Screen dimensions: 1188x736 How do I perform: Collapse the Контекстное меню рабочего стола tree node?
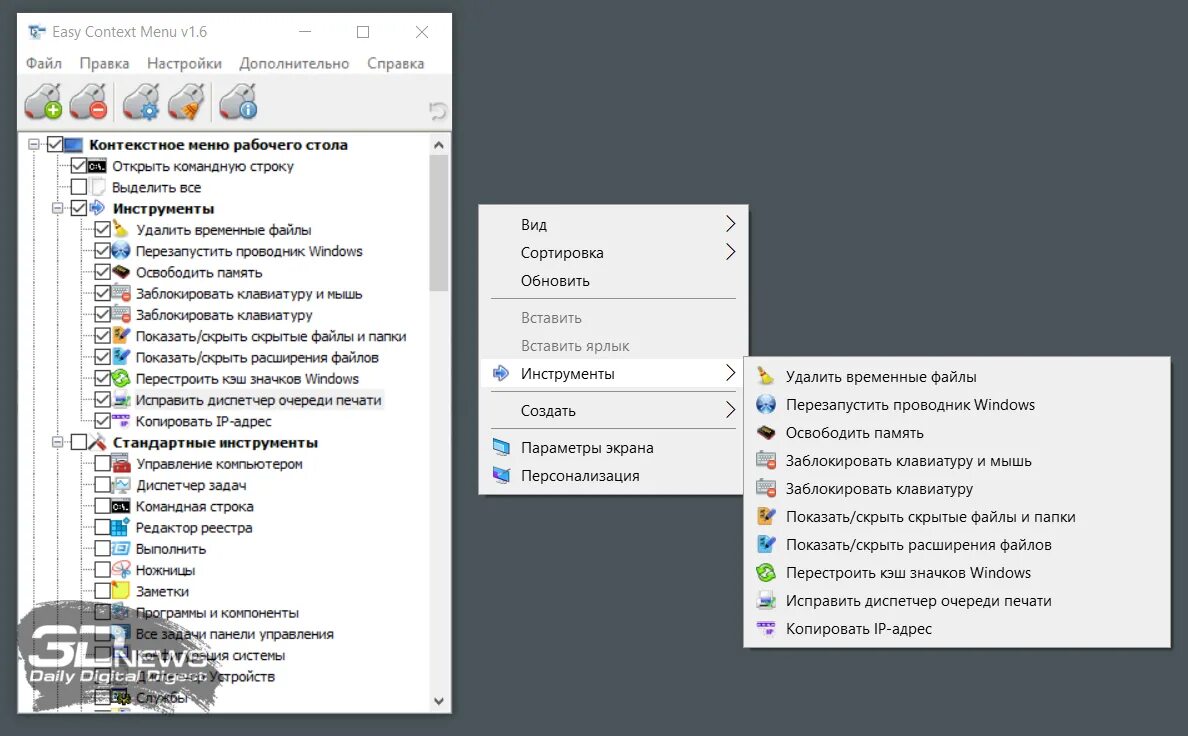[33, 144]
